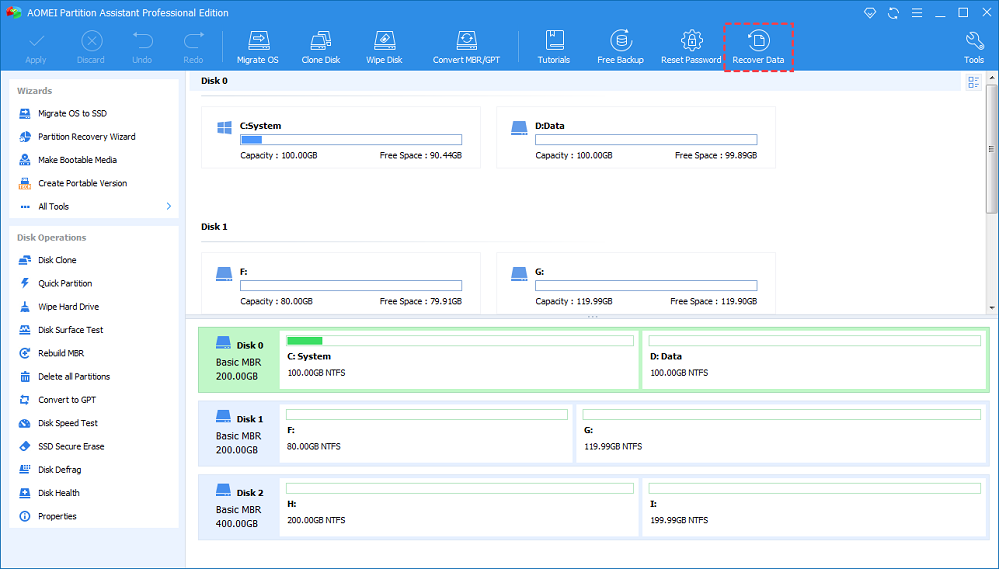Click F: 80.00GB partition in disk map

[x=426, y=433]
